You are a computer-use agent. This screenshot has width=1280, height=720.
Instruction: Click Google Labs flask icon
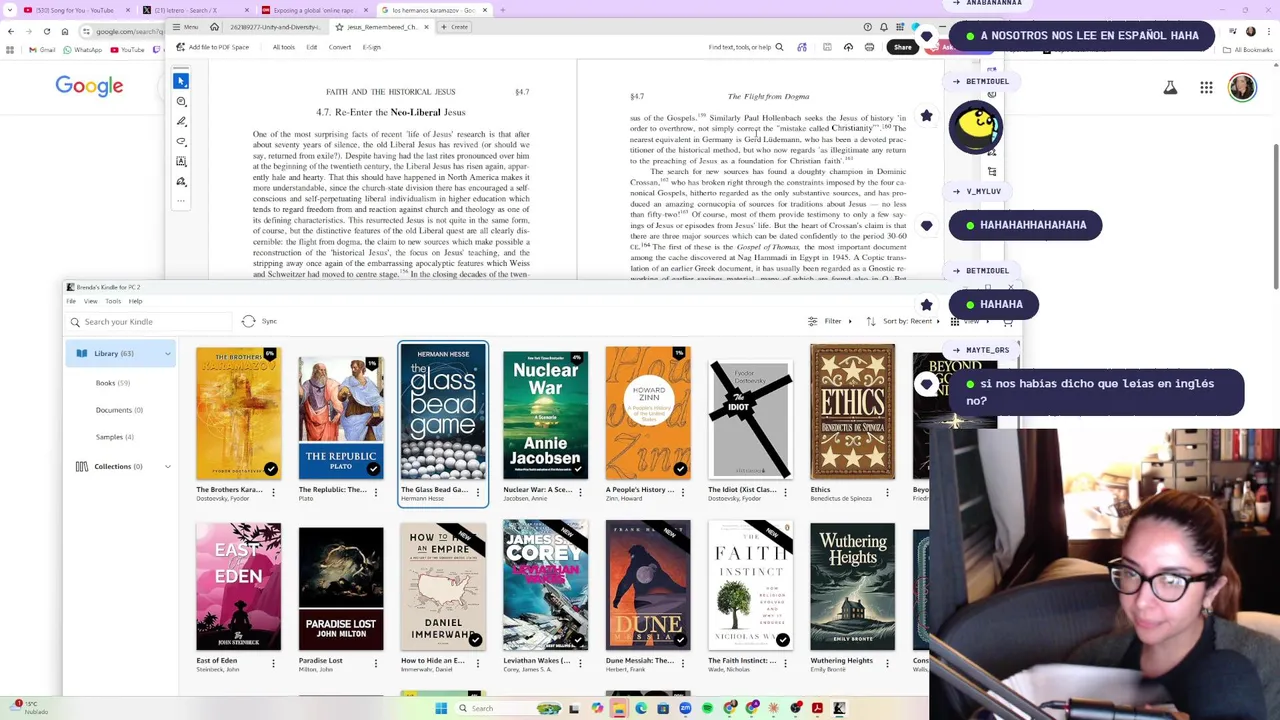(x=1170, y=88)
